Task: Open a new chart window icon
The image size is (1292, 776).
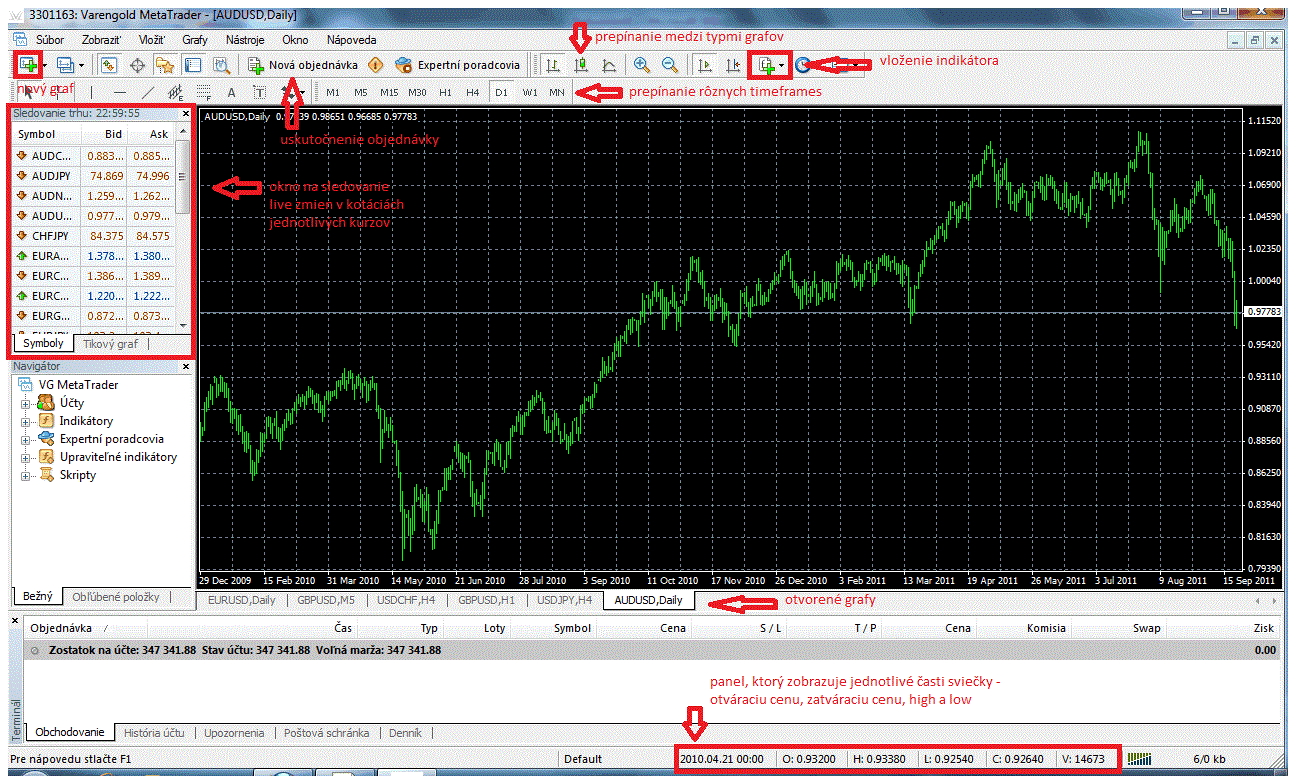Action: click(27, 65)
